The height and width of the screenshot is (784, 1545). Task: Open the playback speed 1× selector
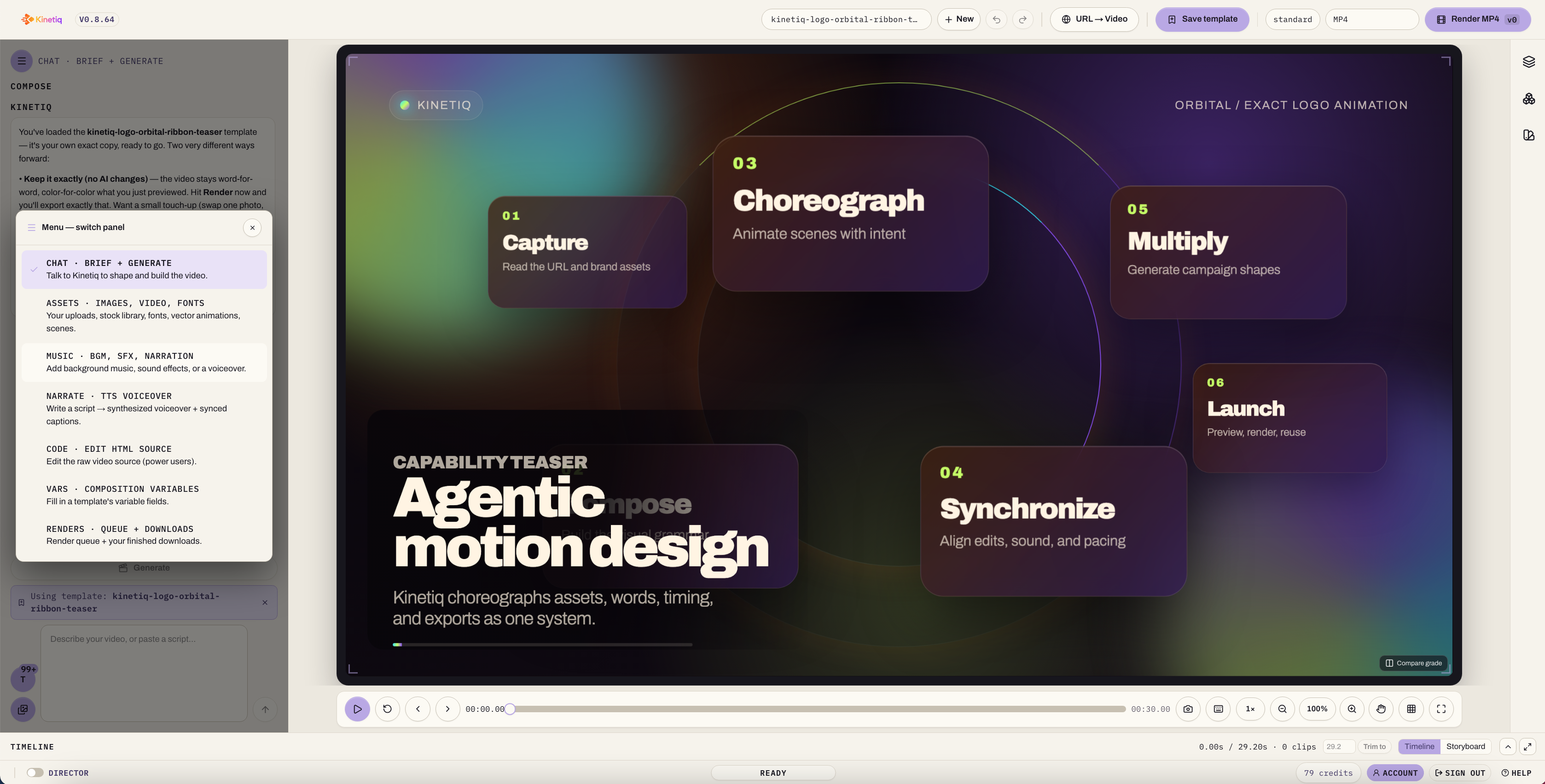(x=1250, y=709)
